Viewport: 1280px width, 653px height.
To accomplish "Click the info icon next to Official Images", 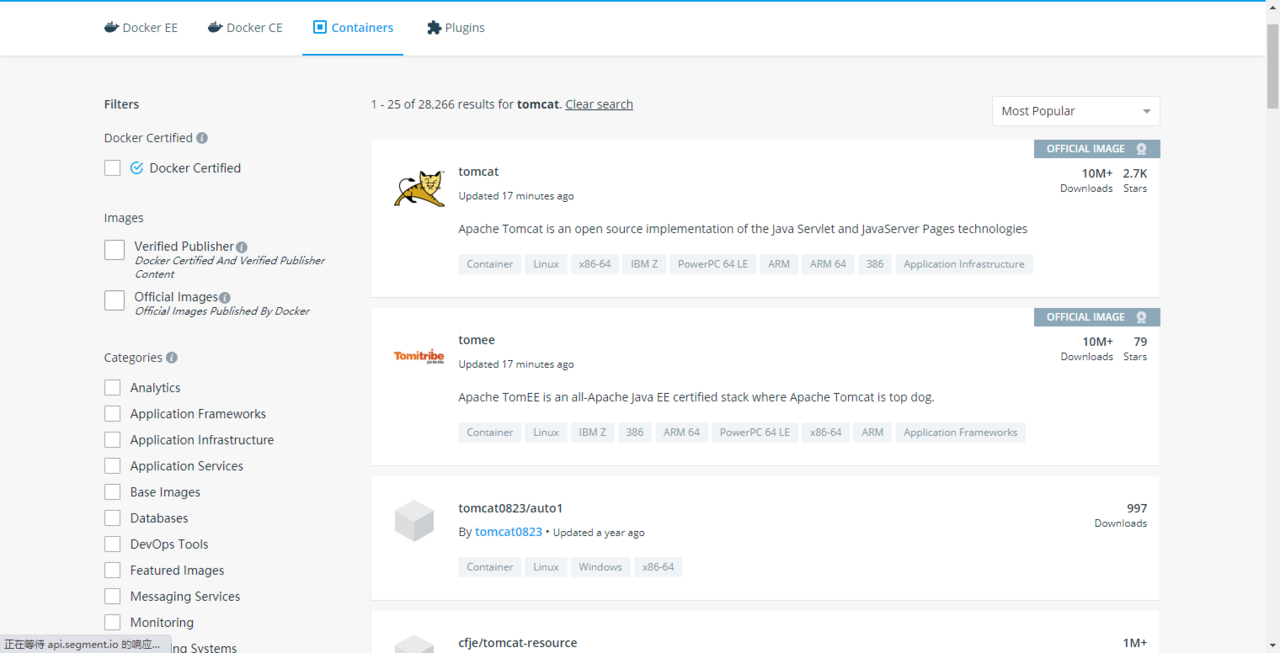I will (x=225, y=298).
